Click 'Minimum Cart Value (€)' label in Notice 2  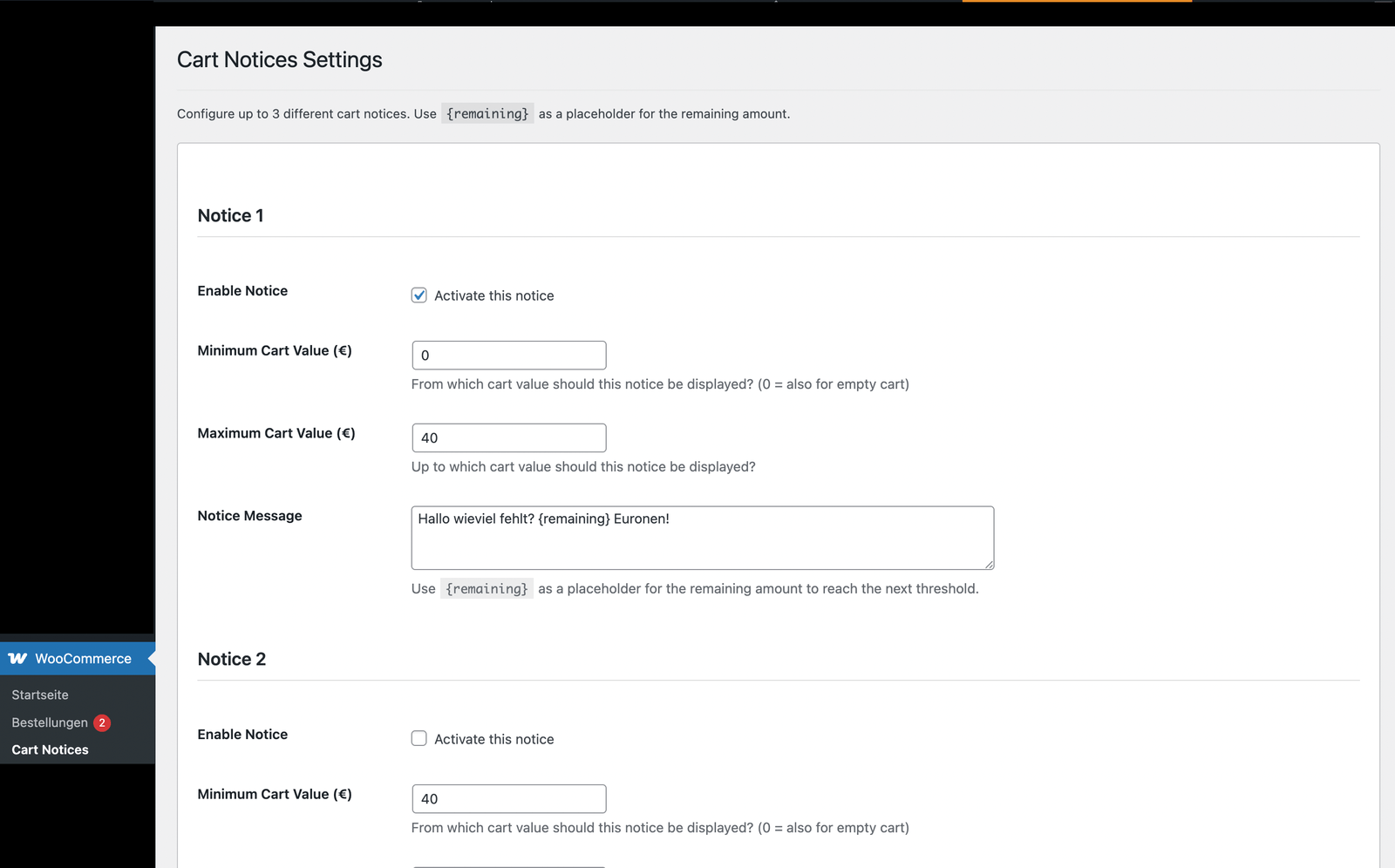[275, 794]
